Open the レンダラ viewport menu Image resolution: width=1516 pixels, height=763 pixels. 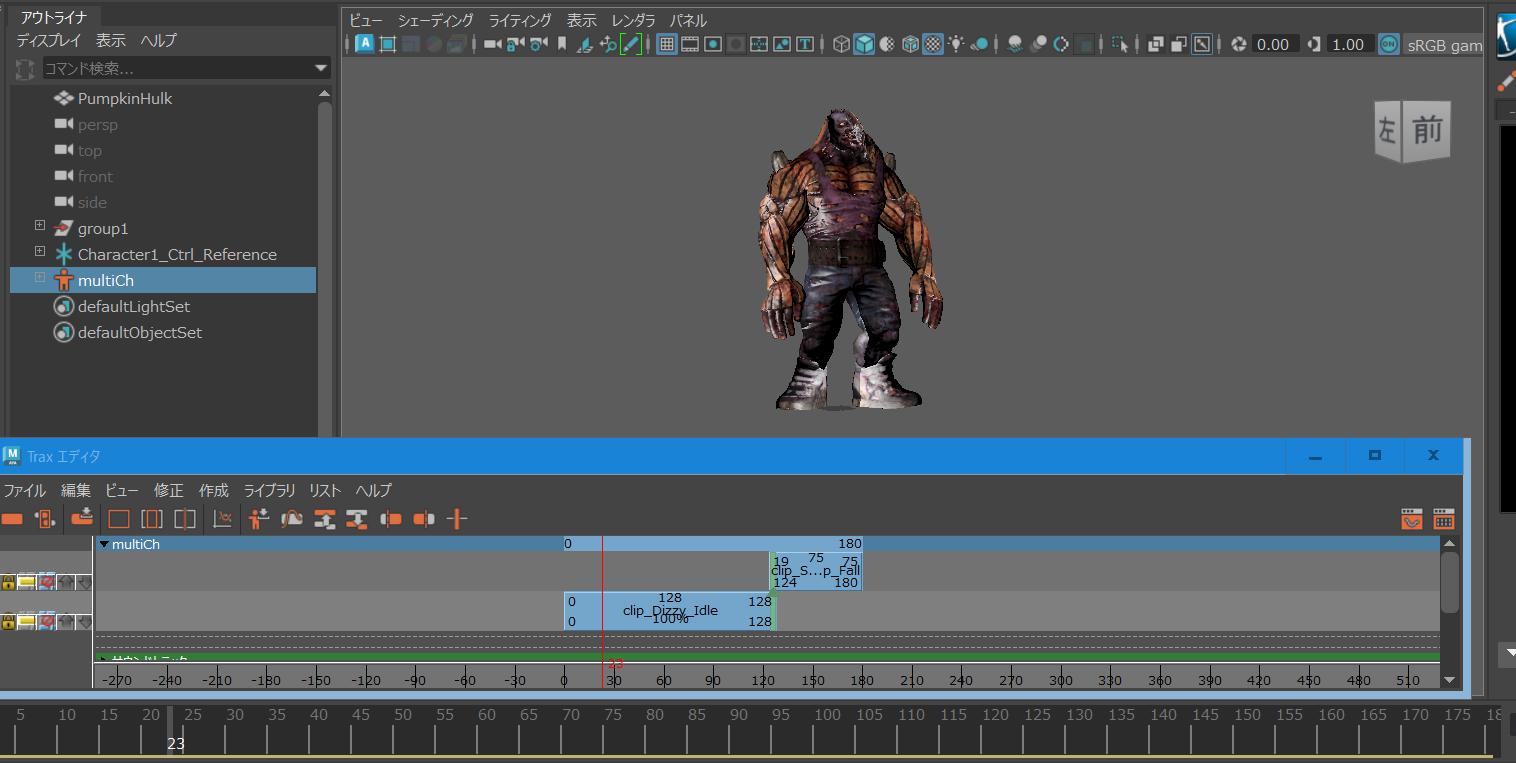coord(633,20)
